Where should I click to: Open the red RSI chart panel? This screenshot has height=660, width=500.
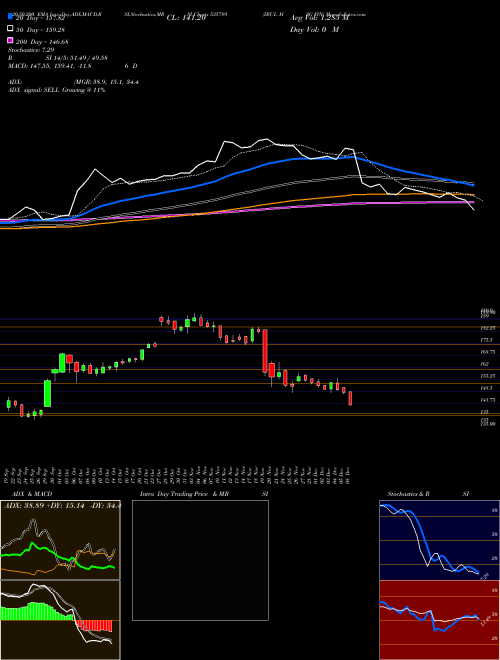439,620
